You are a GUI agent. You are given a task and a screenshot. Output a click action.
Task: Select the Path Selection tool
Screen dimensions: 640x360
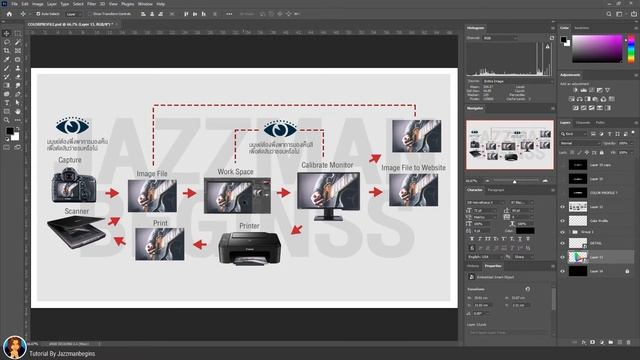(18, 103)
